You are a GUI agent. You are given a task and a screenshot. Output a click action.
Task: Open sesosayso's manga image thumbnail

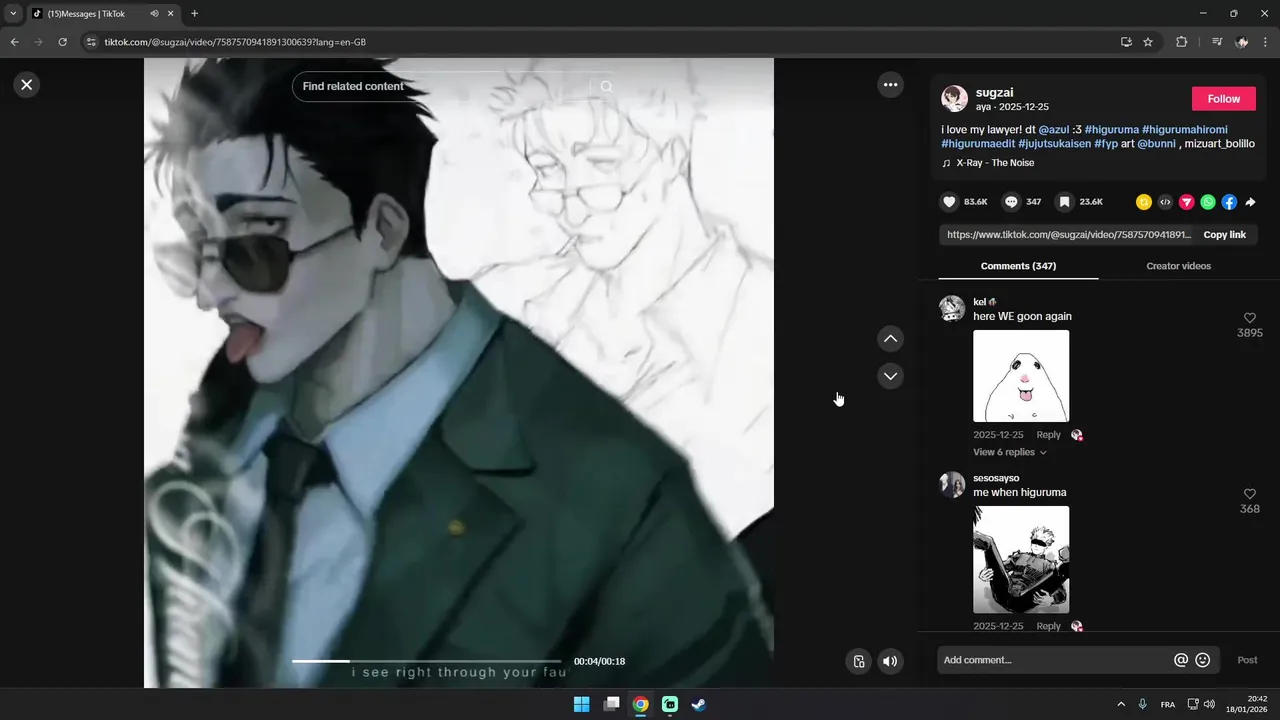pos(1021,560)
